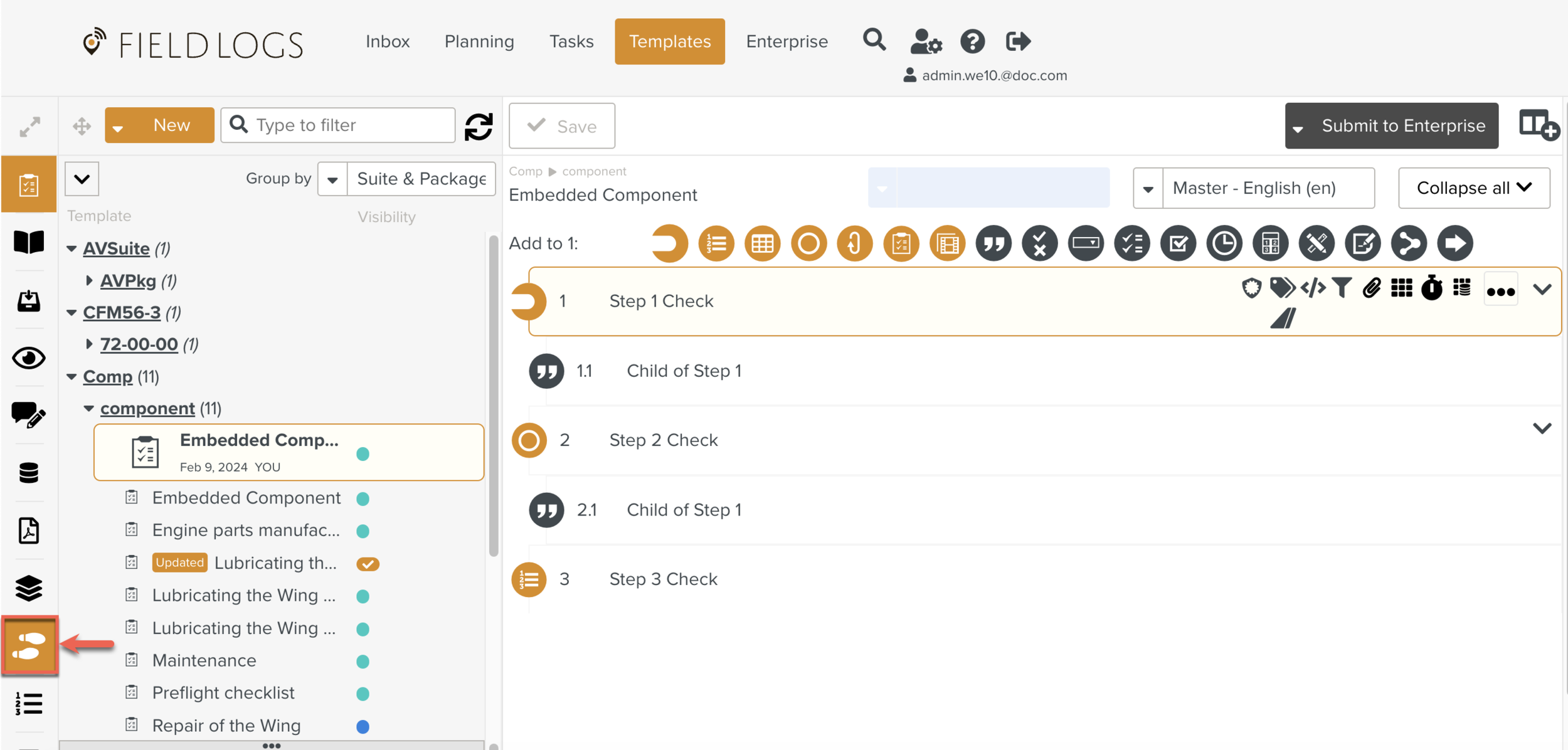Screen dimensions: 1568x750
Task: Open the Master - English language dropdown
Action: point(1148,188)
